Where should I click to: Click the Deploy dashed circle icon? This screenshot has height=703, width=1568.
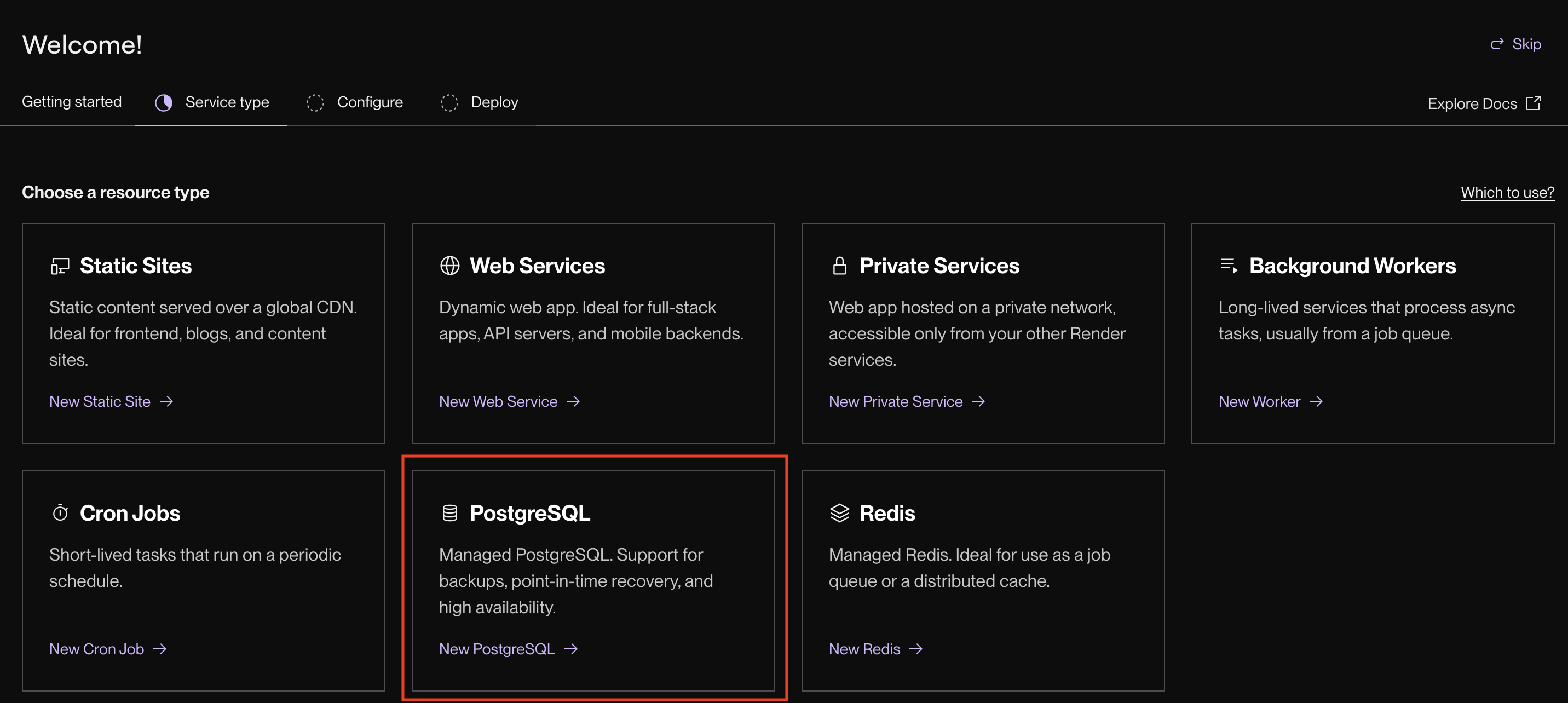point(449,102)
